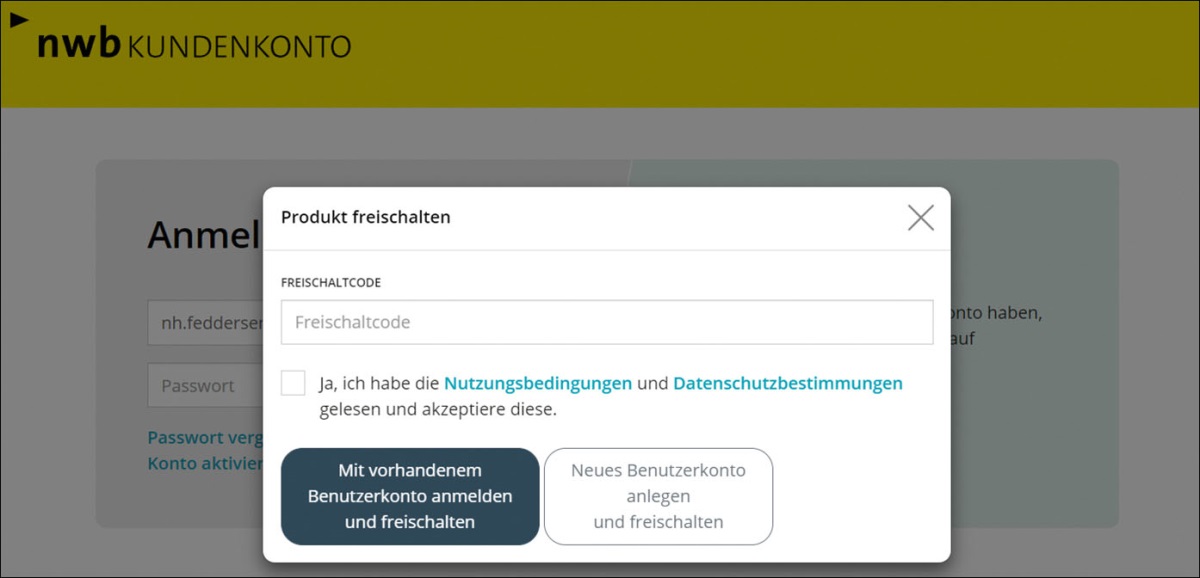Screen dimensions: 1200x578
Task: Click the nwb logo in the header
Action: coord(79,45)
